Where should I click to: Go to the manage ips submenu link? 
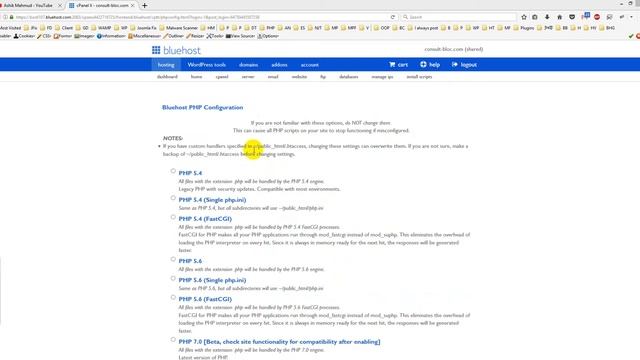tap(382, 77)
